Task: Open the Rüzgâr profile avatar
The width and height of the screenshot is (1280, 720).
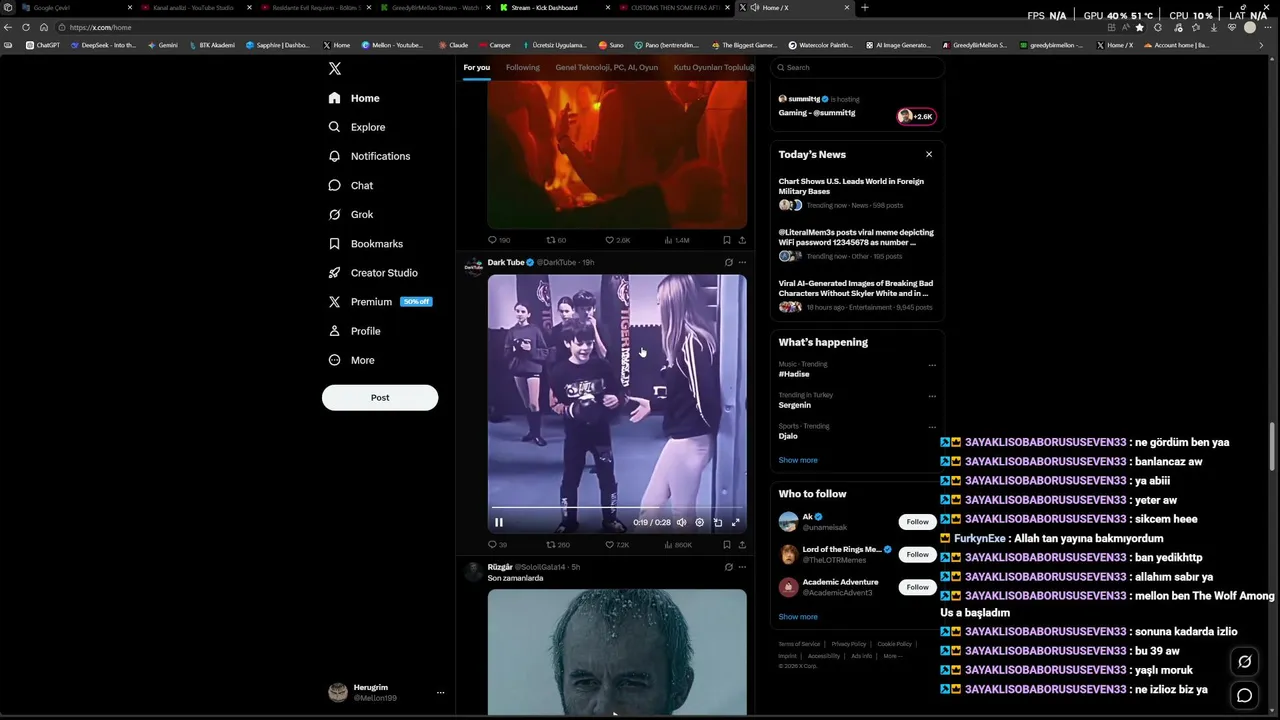Action: point(473,571)
